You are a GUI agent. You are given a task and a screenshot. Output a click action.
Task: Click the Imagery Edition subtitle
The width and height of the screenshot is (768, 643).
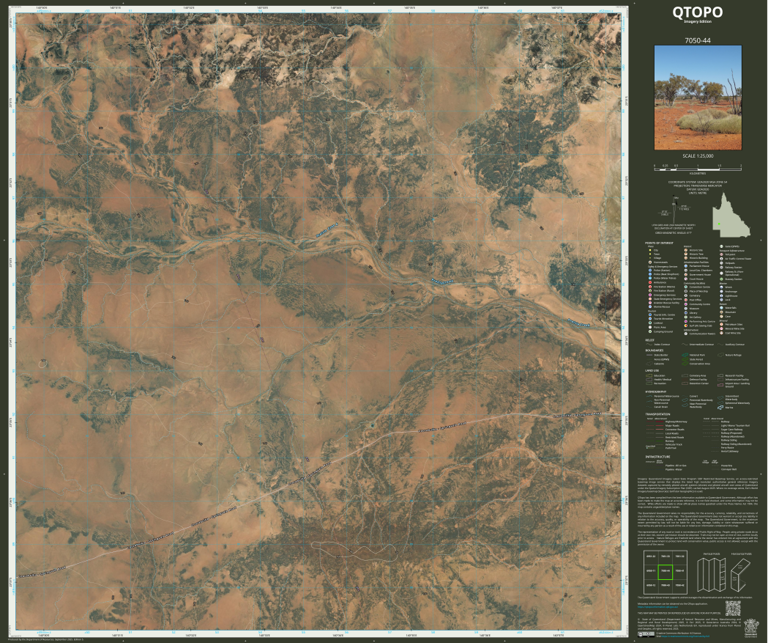pyautogui.click(x=698, y=22)
